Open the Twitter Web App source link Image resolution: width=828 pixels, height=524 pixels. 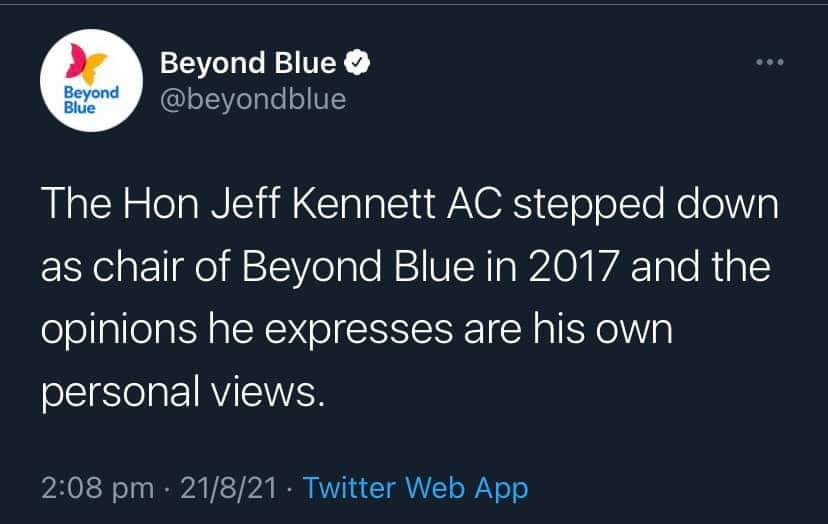(416, 488)
